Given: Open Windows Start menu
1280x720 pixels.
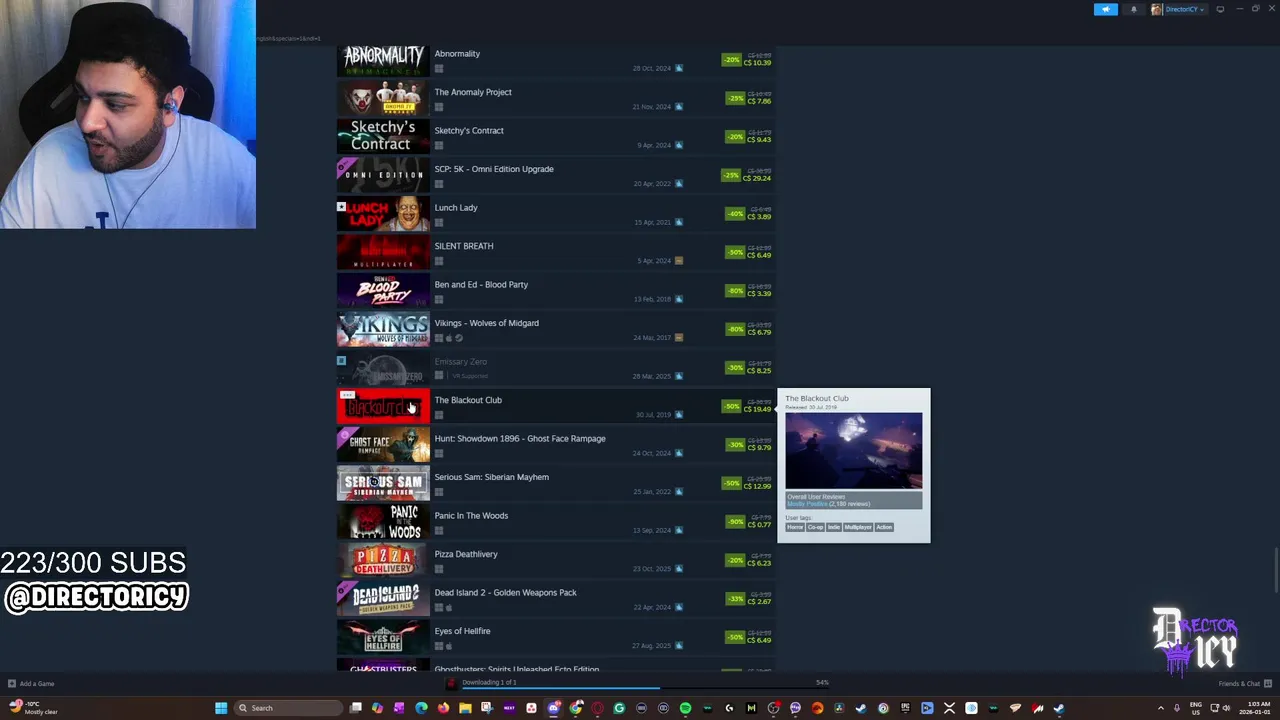Looking at the screenshot, I should (x=221, y=708).
